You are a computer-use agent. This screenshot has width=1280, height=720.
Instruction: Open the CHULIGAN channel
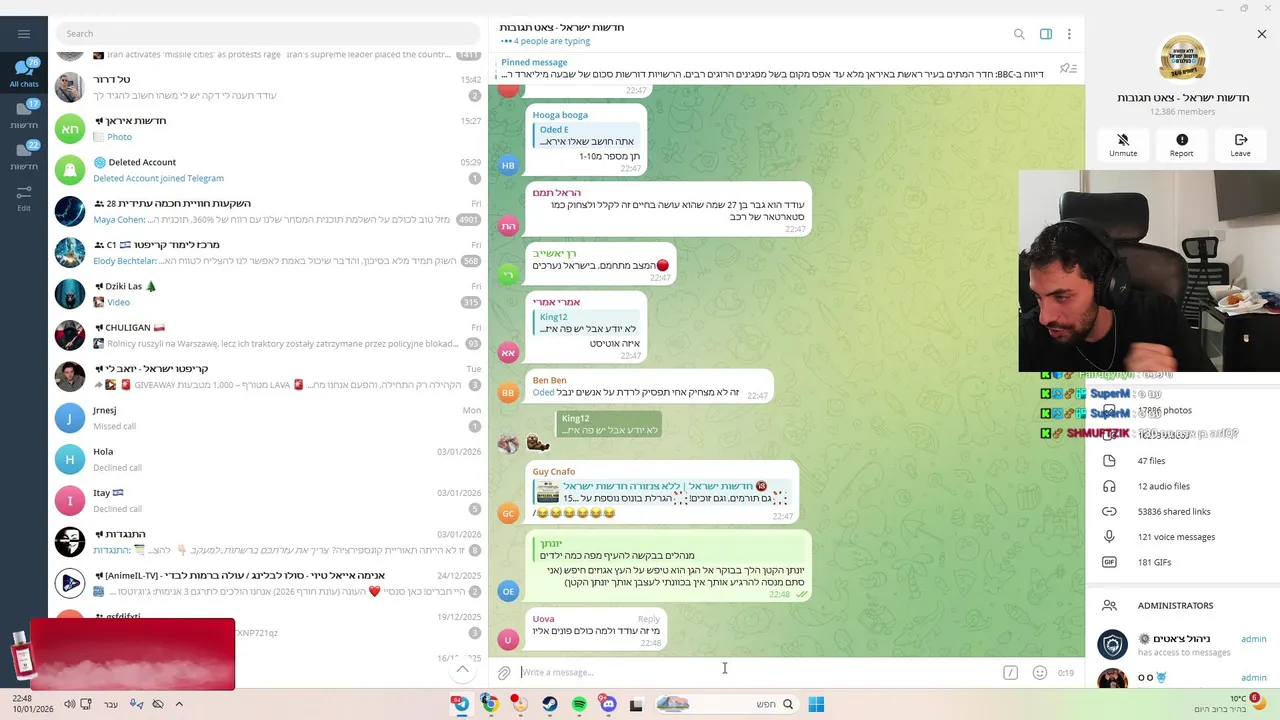click(268, 335)
